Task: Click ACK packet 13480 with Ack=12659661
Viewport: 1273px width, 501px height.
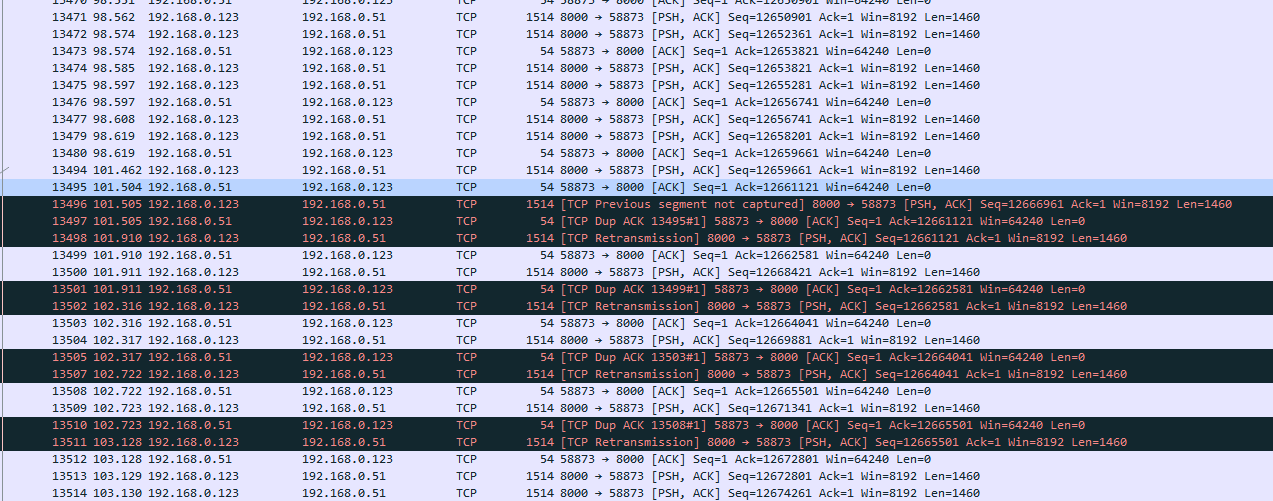Action: pos(640,153)
